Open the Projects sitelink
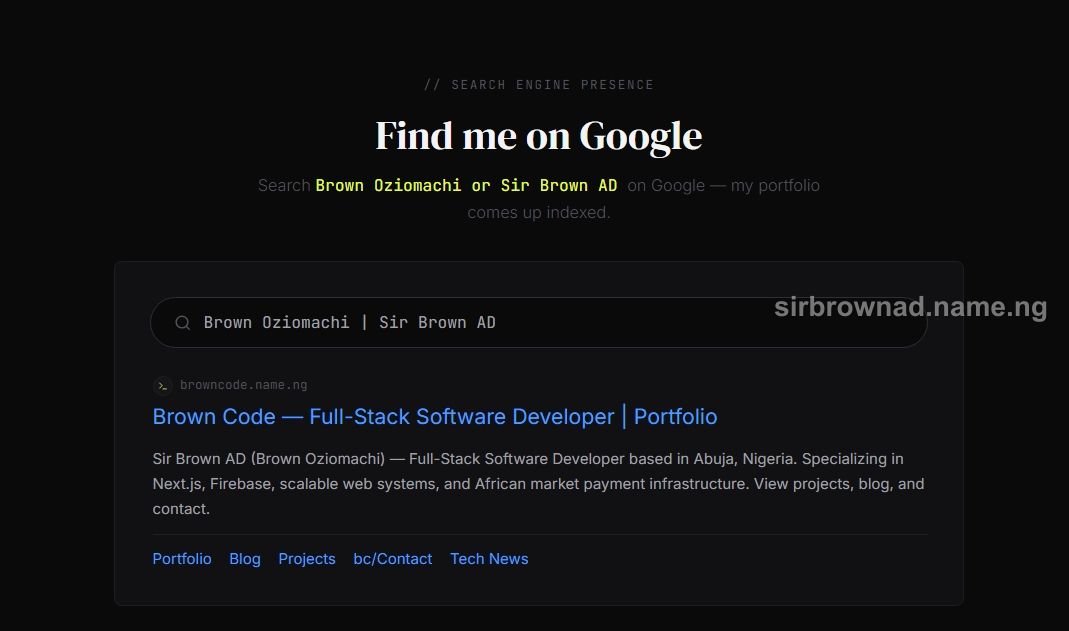Image resolution: width=1069 pixels, height=631 pixels. coord(307,559)
